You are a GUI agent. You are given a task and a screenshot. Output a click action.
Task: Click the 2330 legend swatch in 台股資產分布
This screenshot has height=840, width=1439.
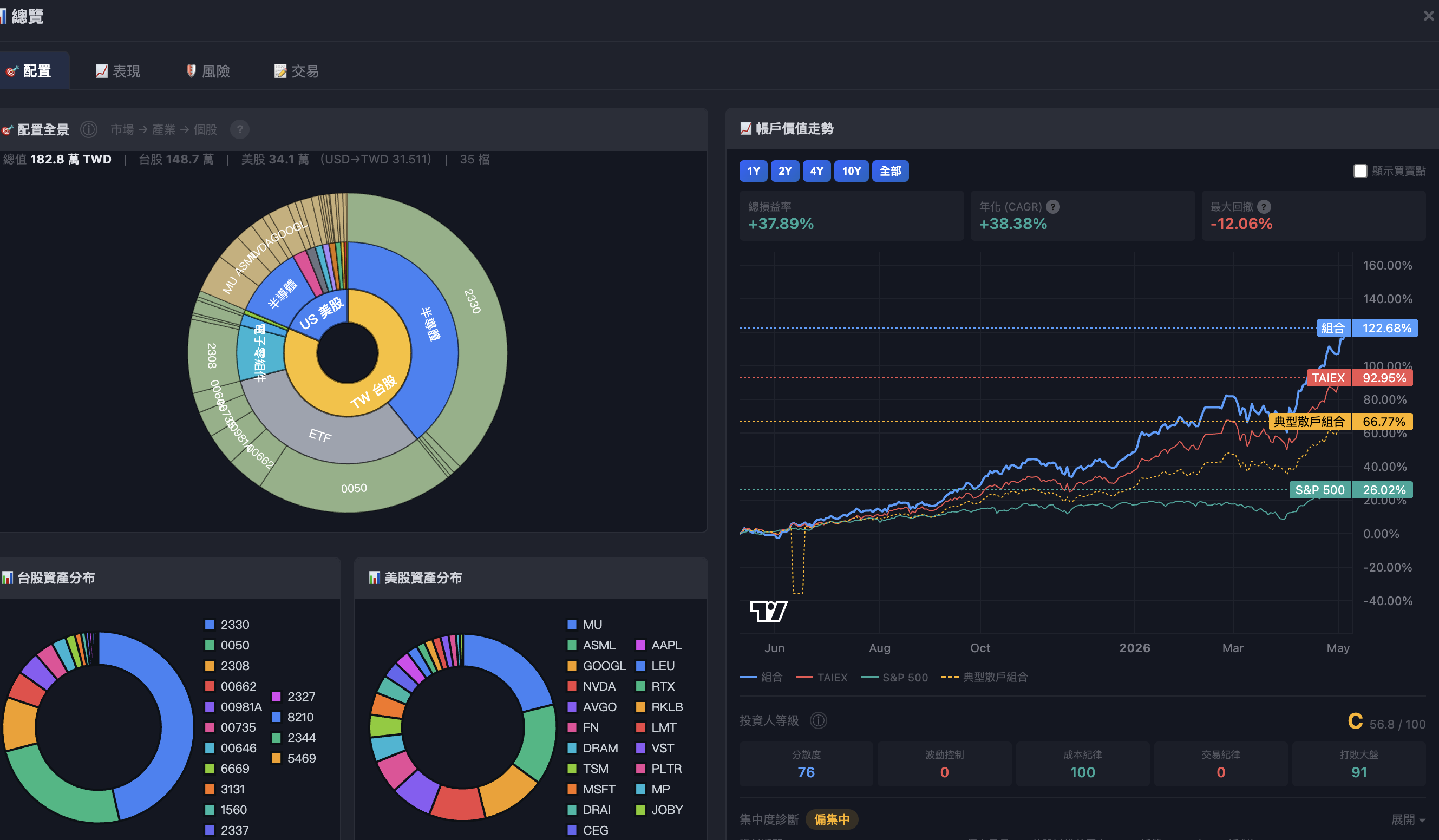210,625
